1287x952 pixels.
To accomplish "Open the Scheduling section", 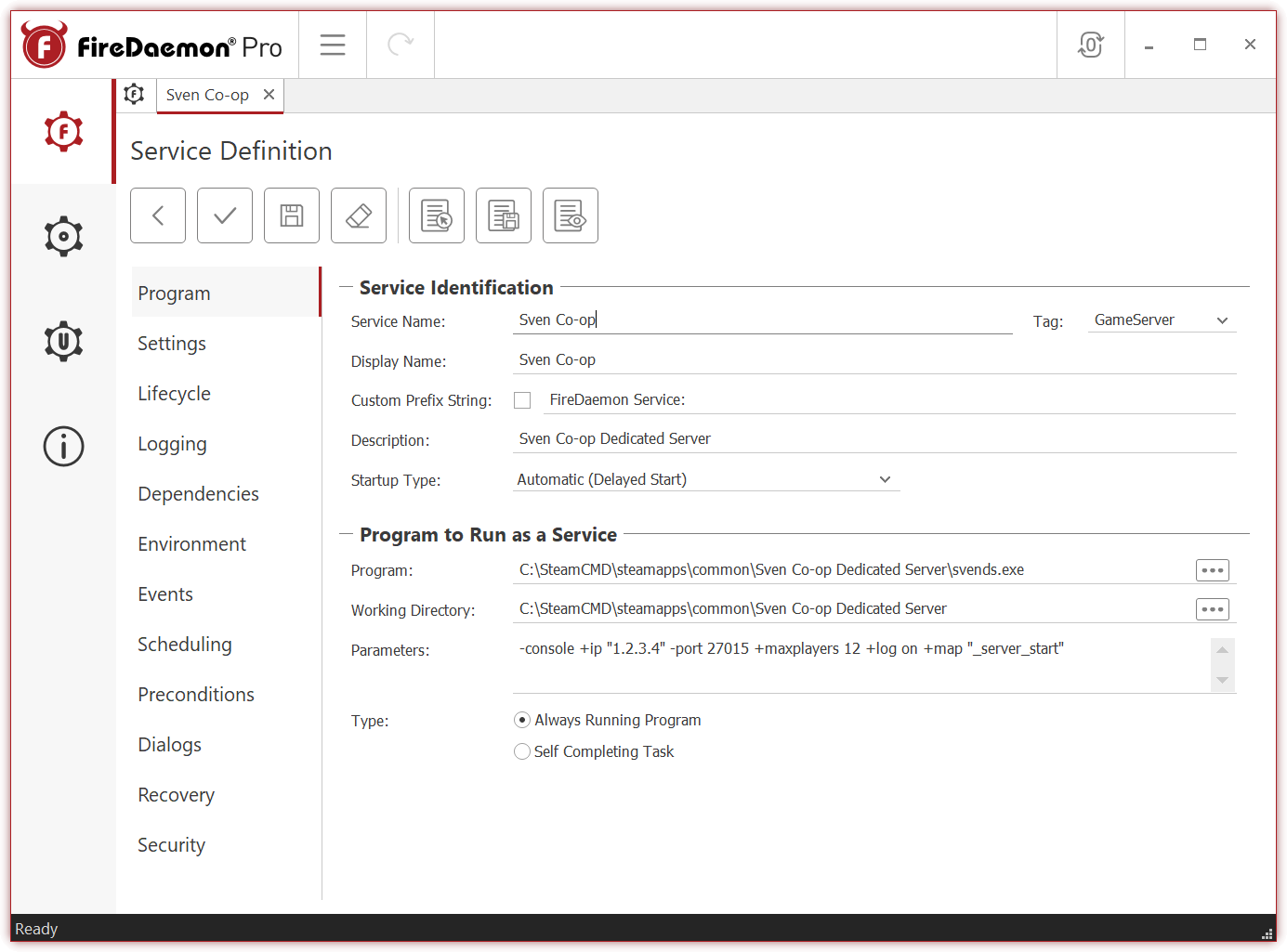I will [x=226, y=644].
